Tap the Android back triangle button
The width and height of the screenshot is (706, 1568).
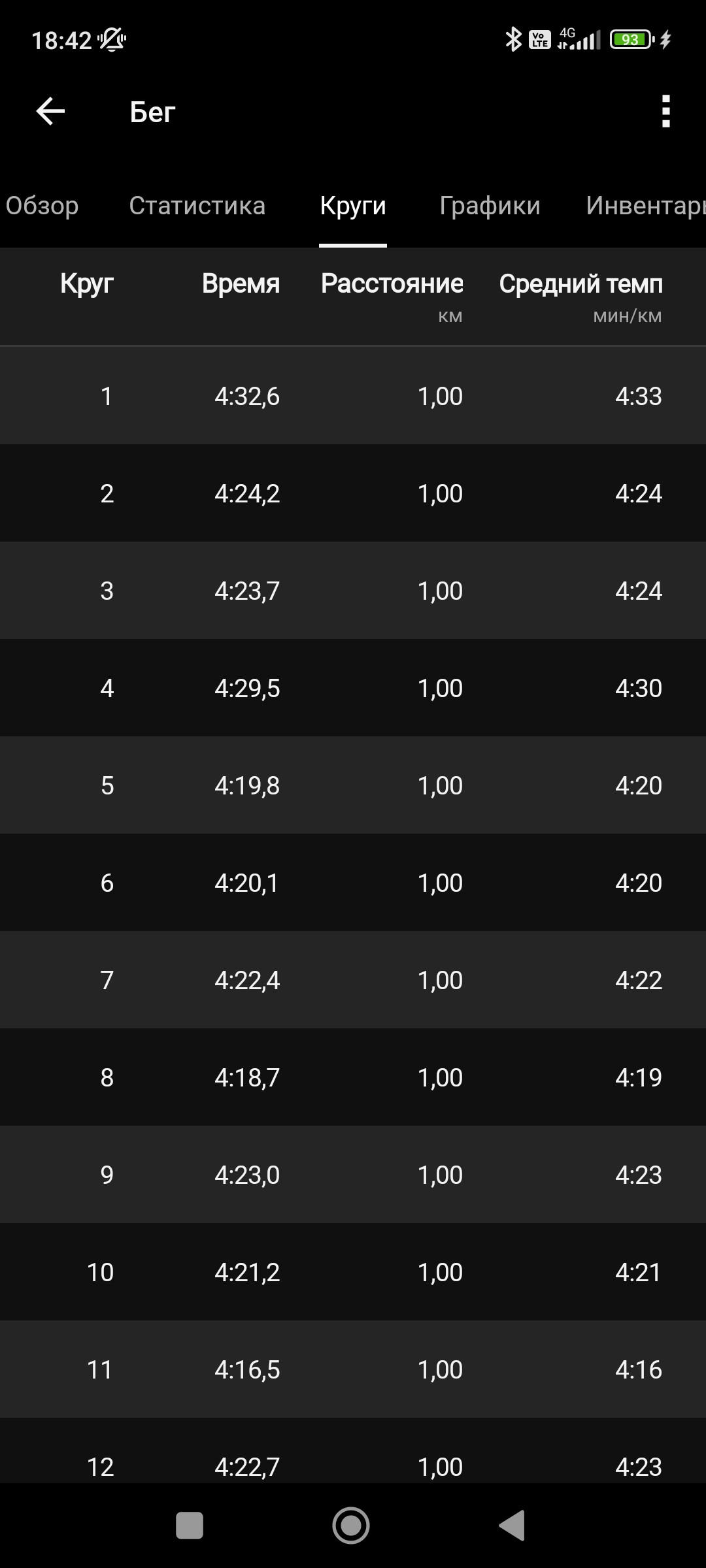512,1526
